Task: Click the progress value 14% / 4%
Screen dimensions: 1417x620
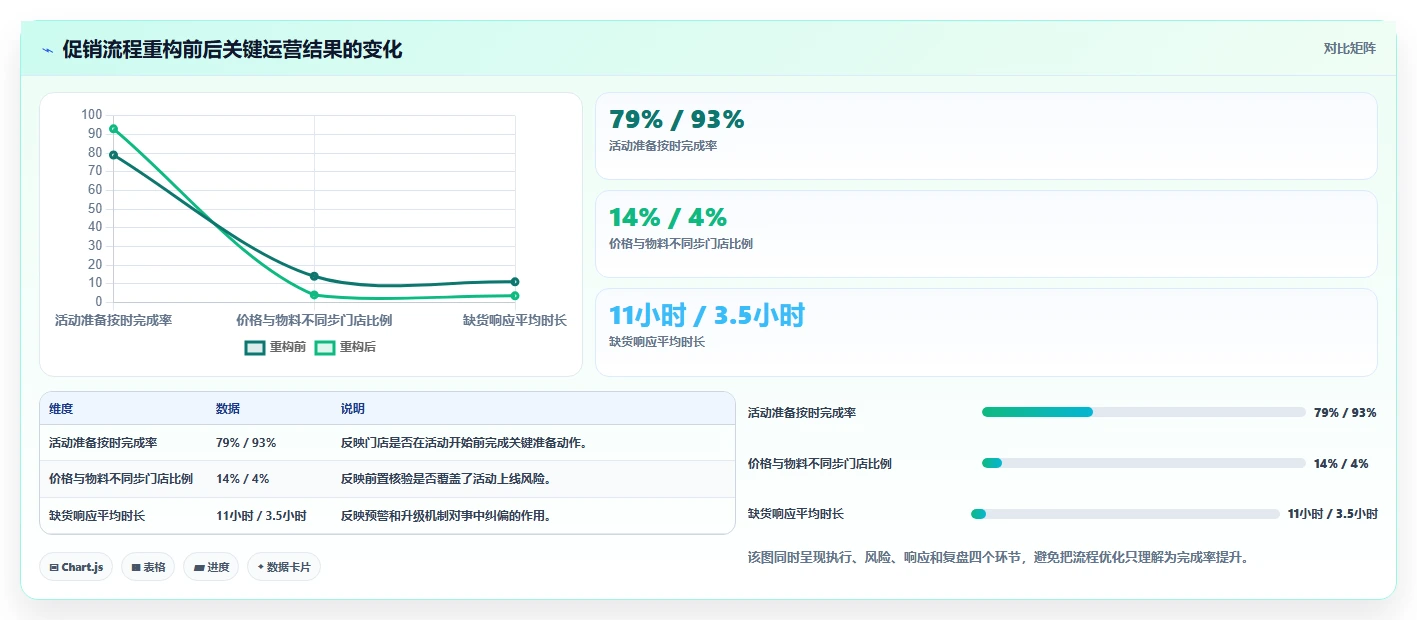Action: (x=1341, y=464)
